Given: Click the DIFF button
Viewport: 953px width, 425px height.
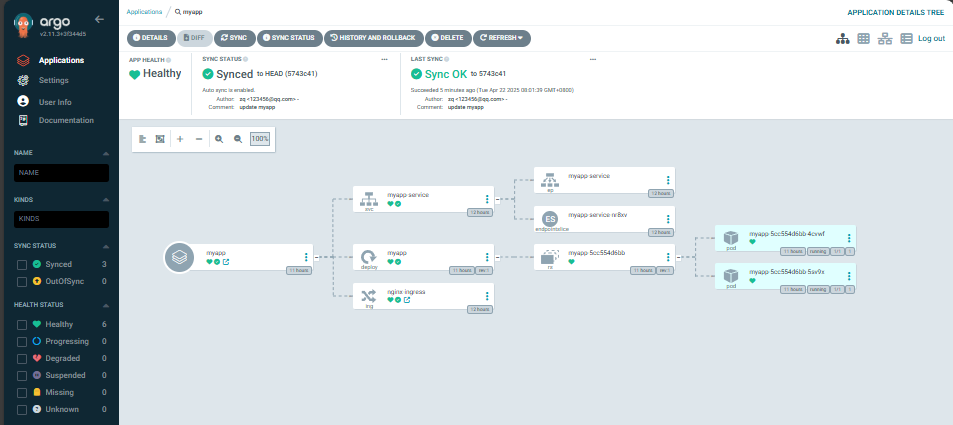Looking at the screenshot, I should point(194,38).
